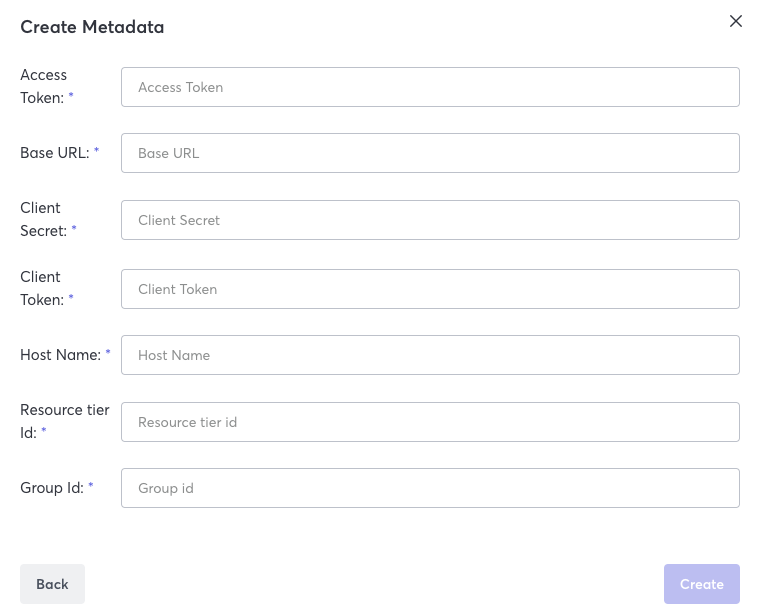This screenshot has height=616, width=760.
Task: Click the Create Metadata dialog title
Action: pos(92,27)
